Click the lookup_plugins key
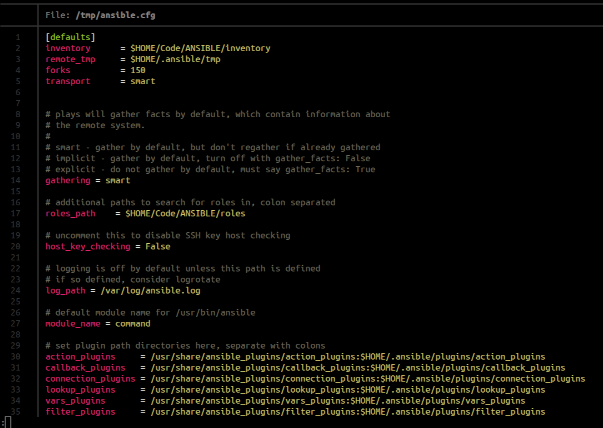 click(80, 390)
